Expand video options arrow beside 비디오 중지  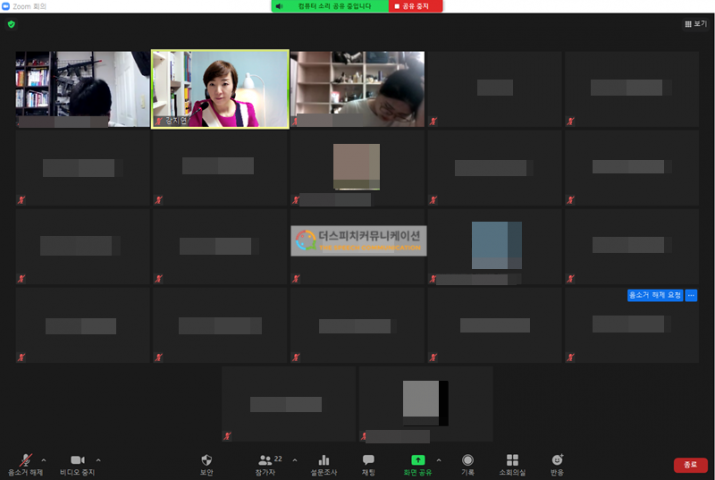click(x=98, y=460)
